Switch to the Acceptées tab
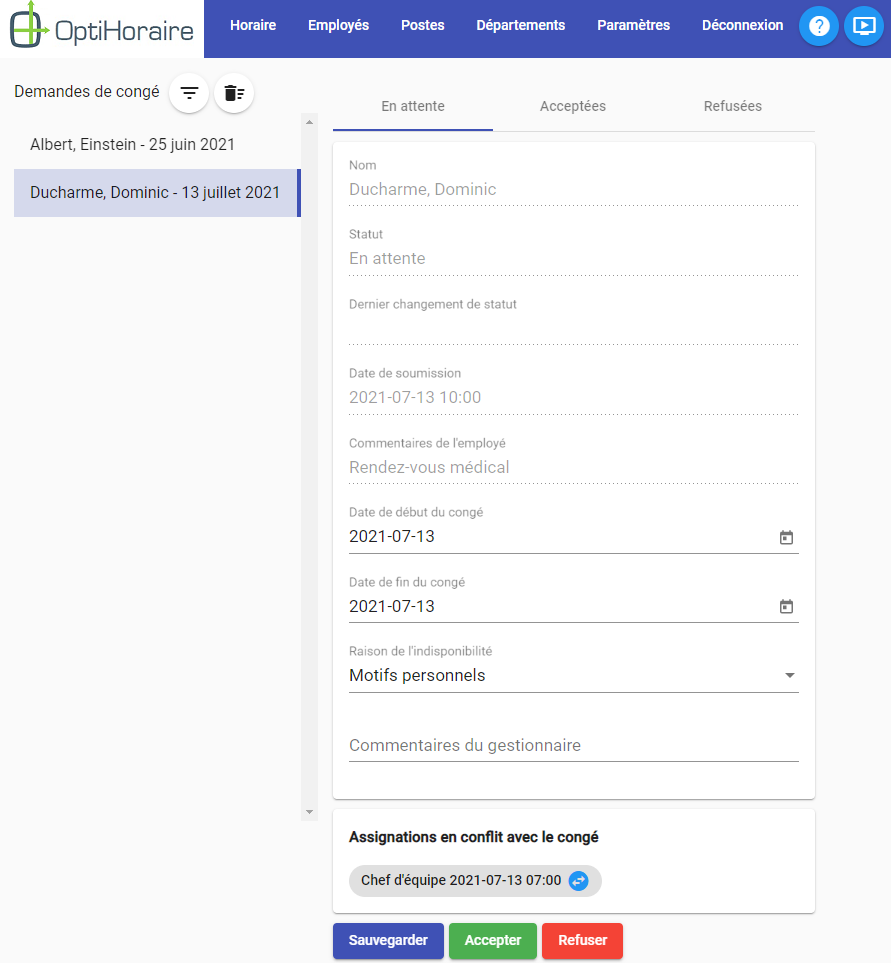The width and height of the screenshot is (891, 963). pos(573,106)
